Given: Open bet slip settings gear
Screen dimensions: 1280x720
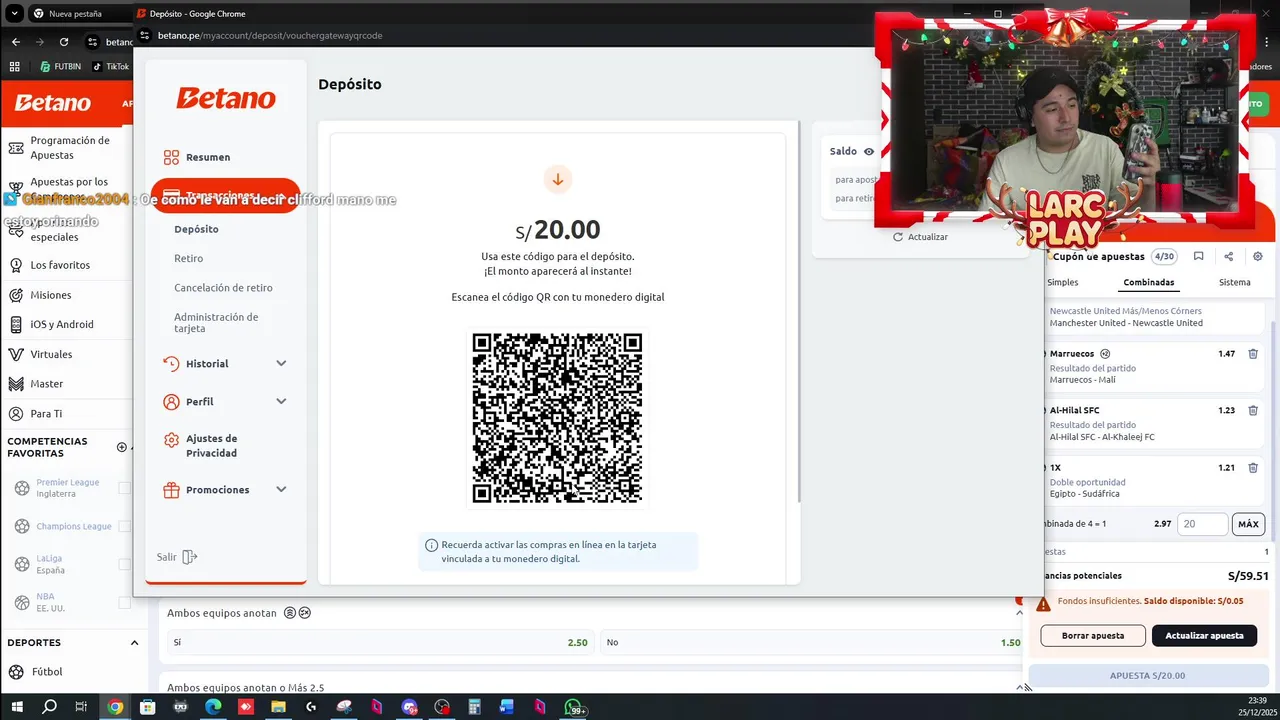Looking at the screenshot, I should click(1257, 256).
